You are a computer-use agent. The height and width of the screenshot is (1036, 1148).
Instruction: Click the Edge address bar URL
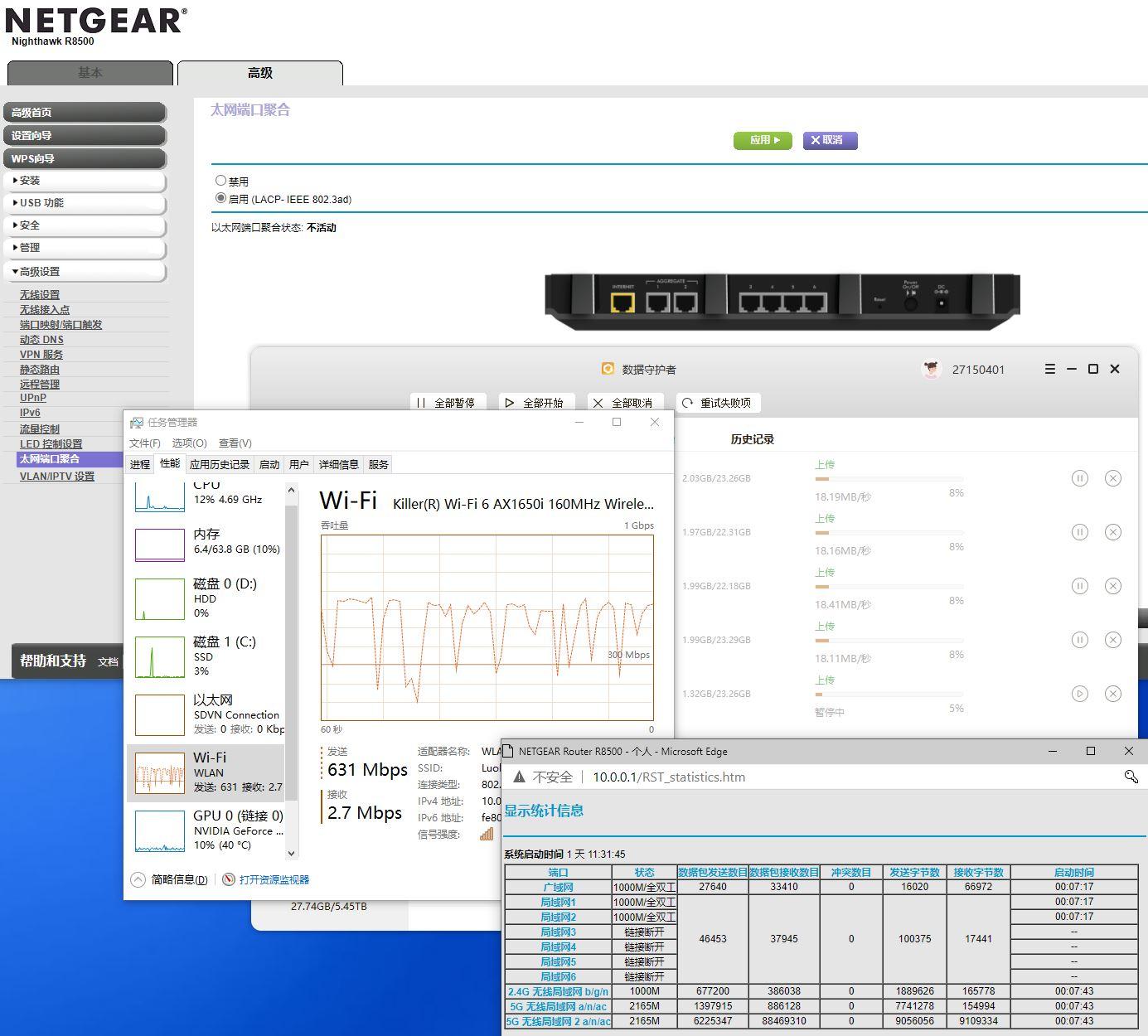669,777
